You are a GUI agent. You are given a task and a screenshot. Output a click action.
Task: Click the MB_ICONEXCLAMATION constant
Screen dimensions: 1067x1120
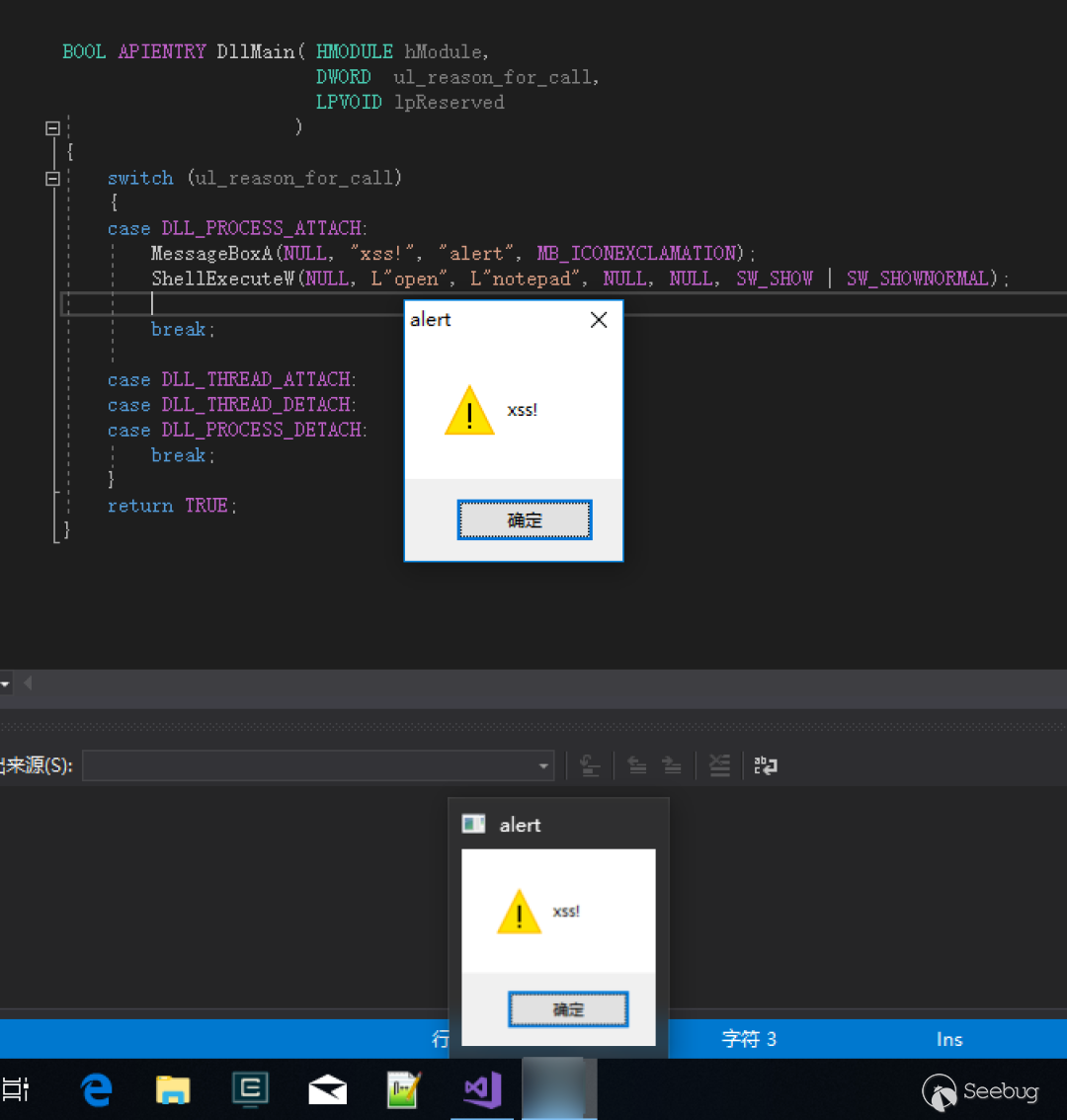[637, 254]
